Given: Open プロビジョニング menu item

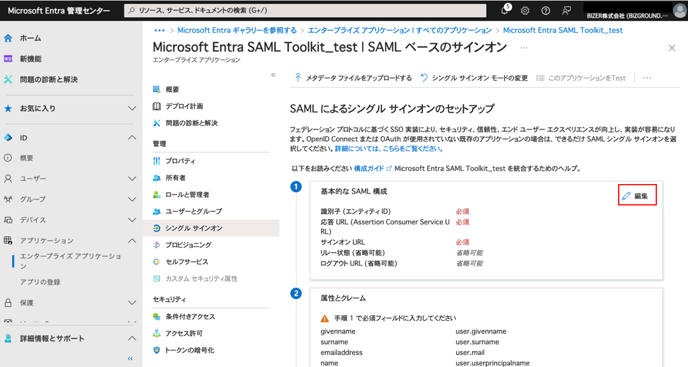Looking at the screenshot, I should 188,245.
